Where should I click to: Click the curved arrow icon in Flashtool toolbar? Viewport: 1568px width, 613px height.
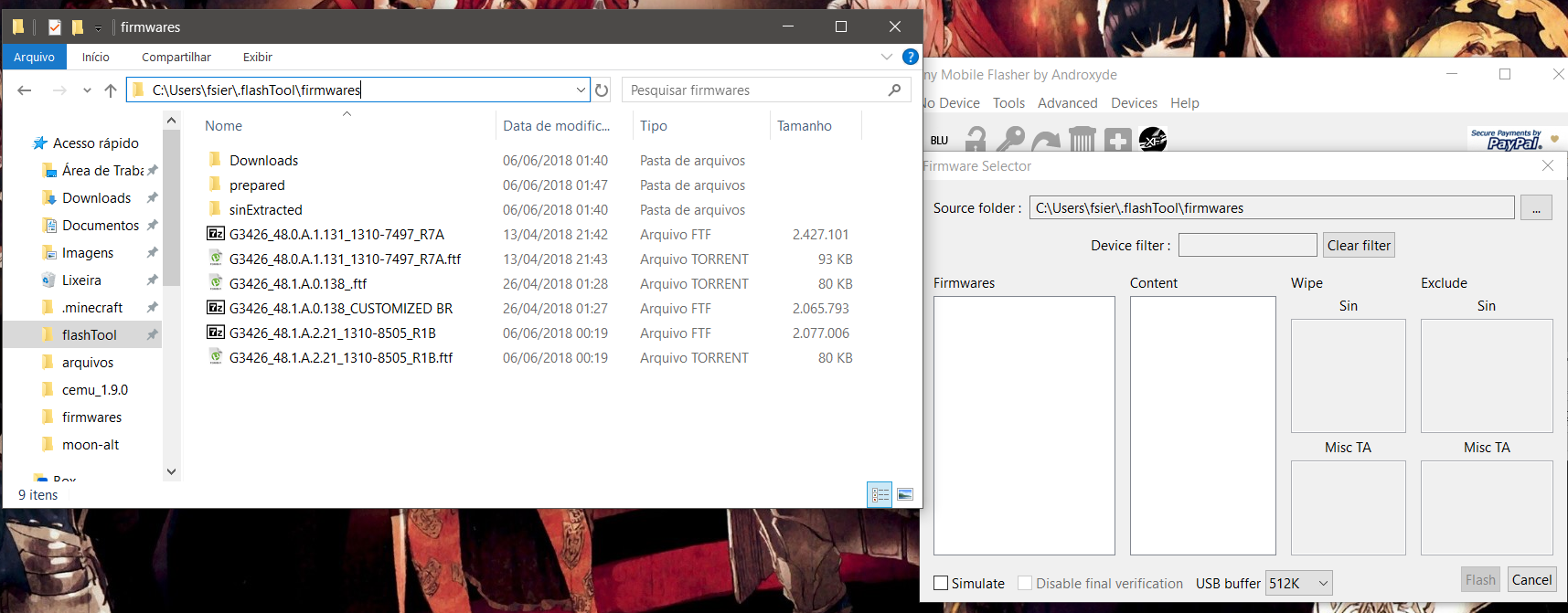1046,140
